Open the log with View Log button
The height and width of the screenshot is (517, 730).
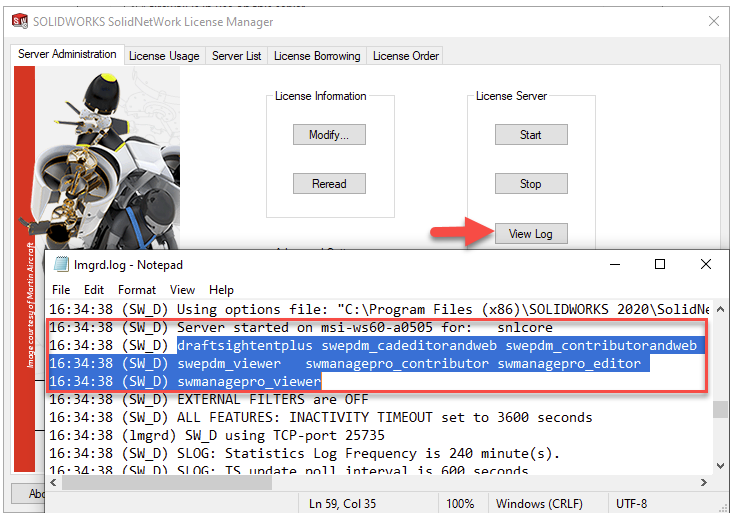(x=530, y=234)
